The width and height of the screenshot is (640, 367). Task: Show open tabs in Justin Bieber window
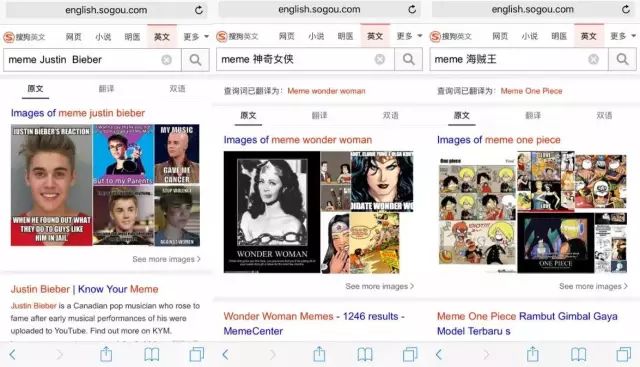click(197, 354)
